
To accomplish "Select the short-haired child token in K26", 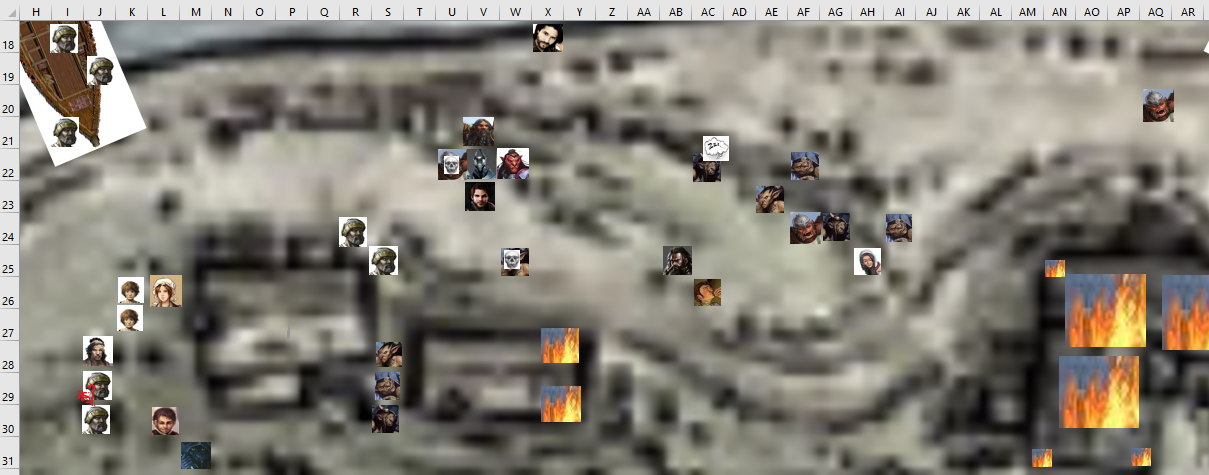I will (131, 291).
